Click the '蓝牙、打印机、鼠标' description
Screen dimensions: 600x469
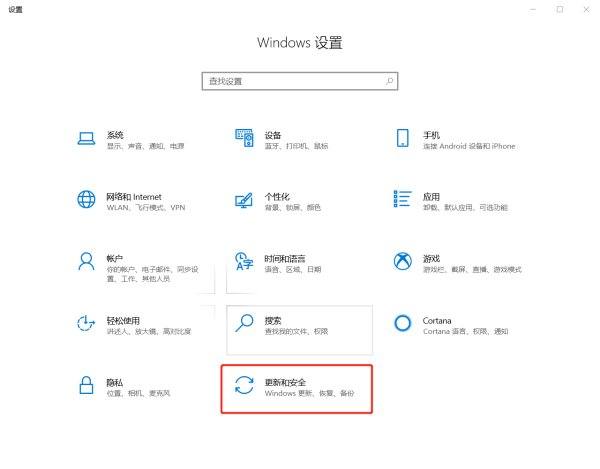(x=296, y=146)
